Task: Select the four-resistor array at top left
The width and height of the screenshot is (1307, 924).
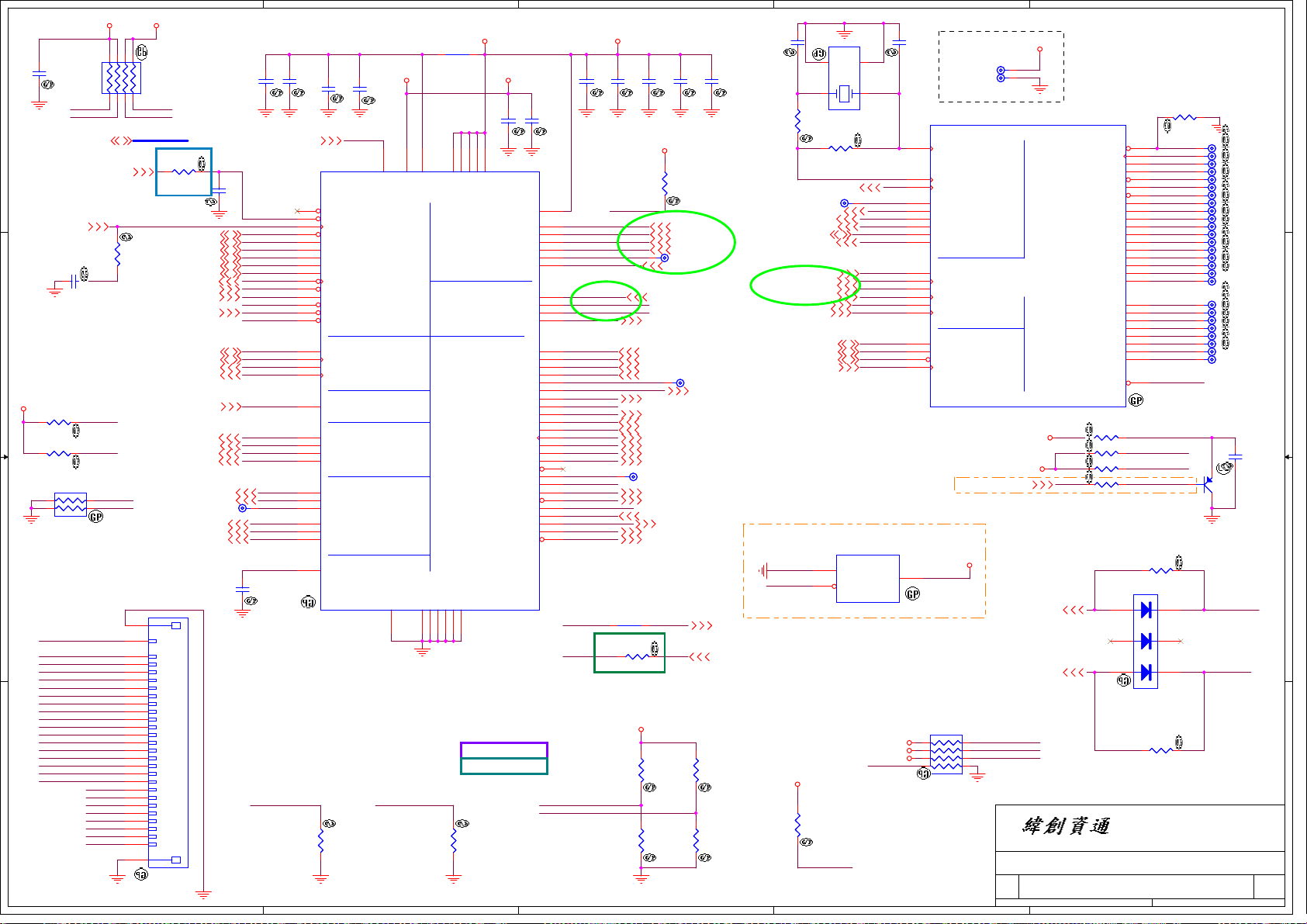Action: tap(121, 78)
